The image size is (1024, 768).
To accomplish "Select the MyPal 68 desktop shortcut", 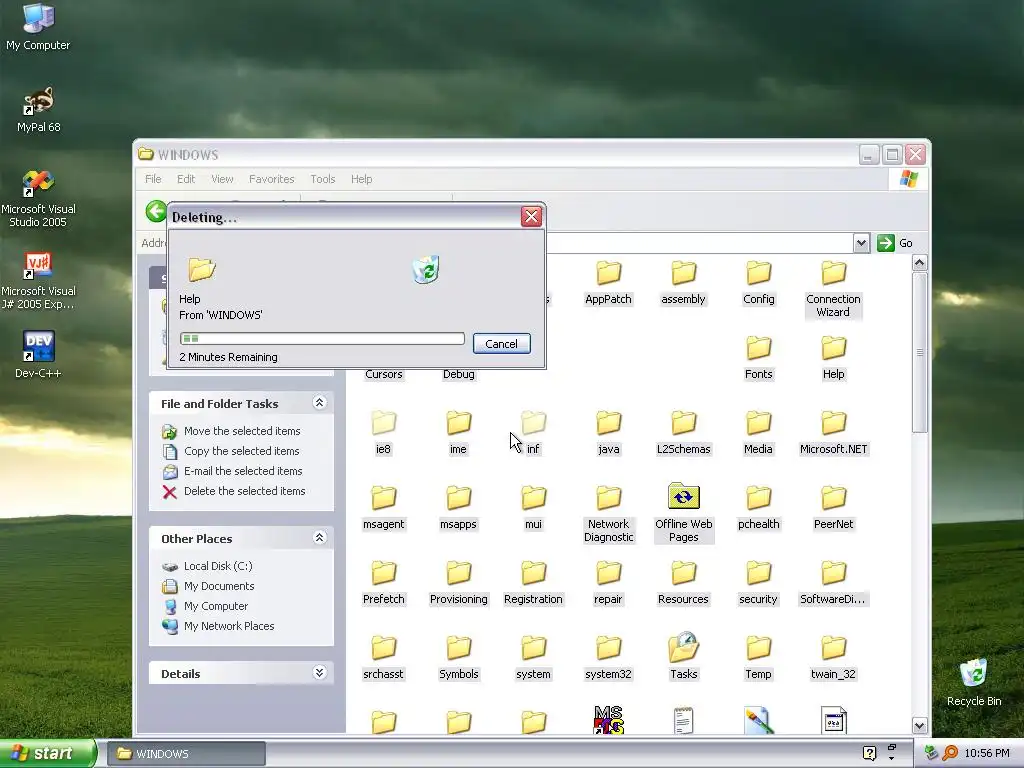I will tap(38, 110).
